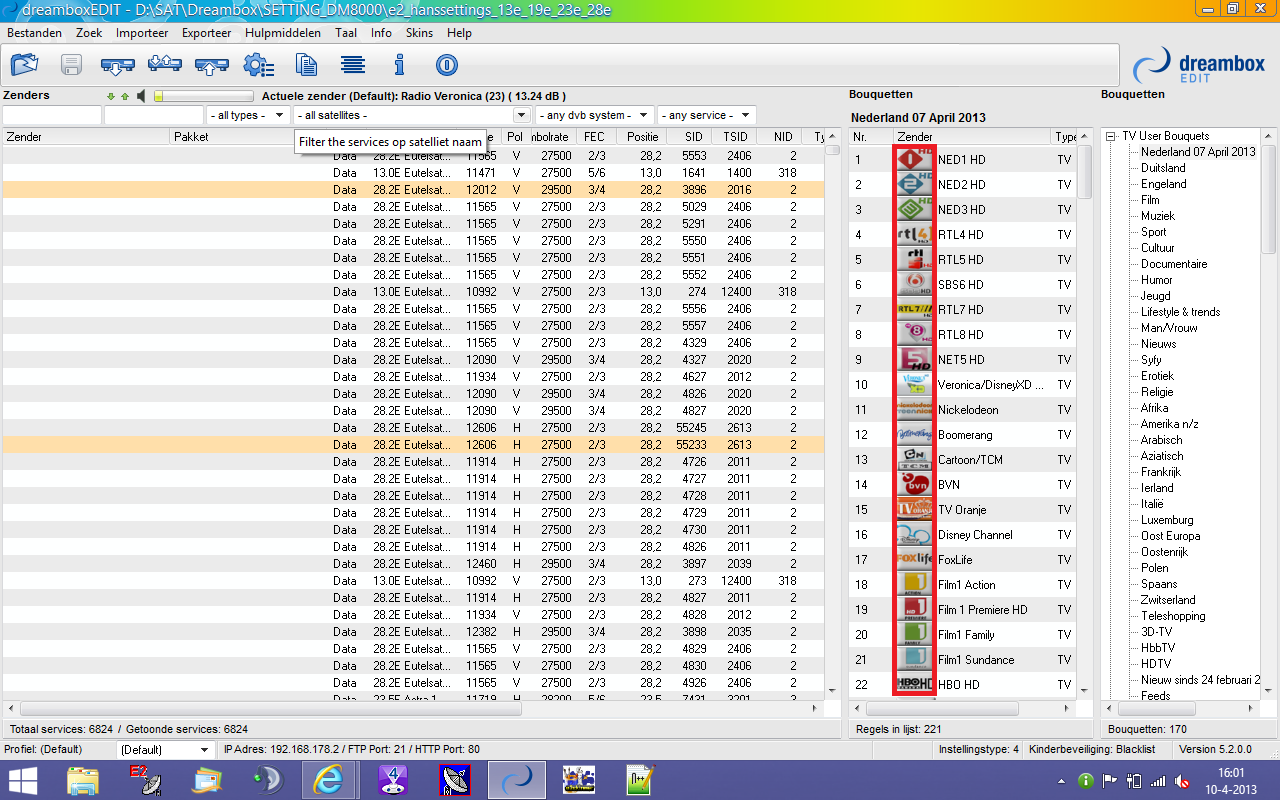Open the Zoek menu
The width and height of the screenshot is (1280, 800).
point(89,33)
